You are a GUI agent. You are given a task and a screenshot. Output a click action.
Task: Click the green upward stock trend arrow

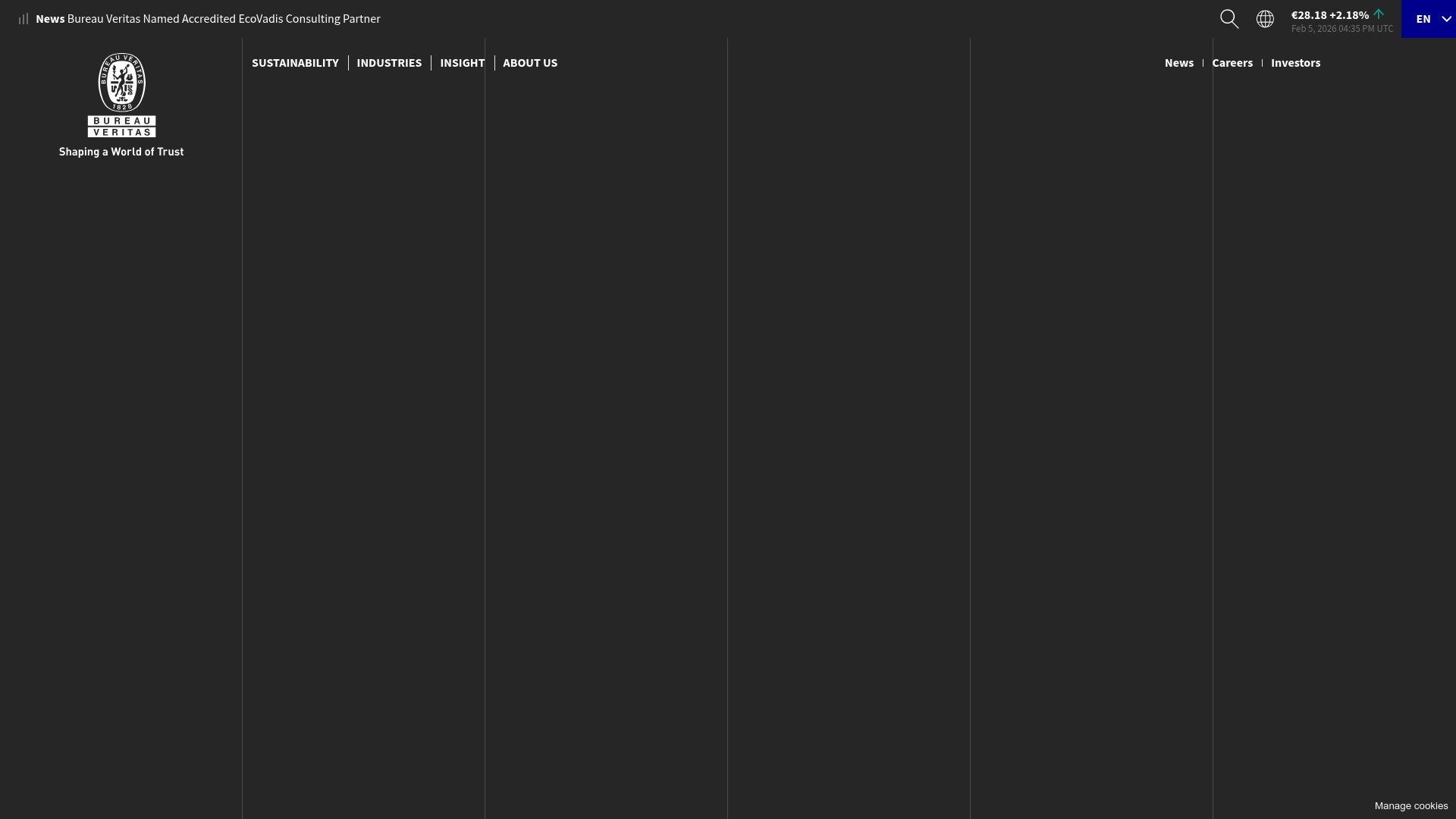coord(1379,14)
